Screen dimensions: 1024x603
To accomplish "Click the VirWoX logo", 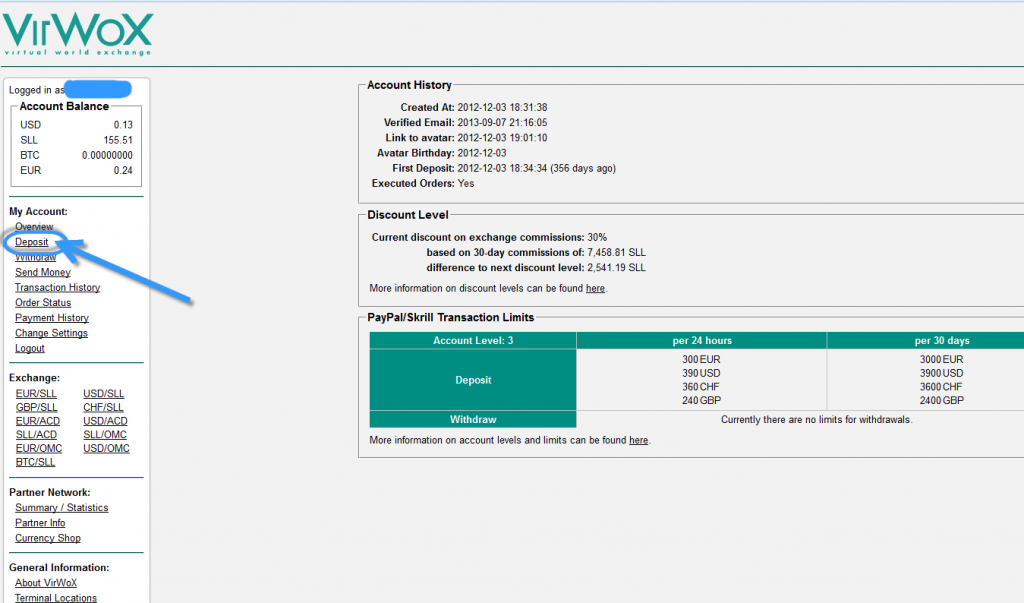I will (78, 33).
